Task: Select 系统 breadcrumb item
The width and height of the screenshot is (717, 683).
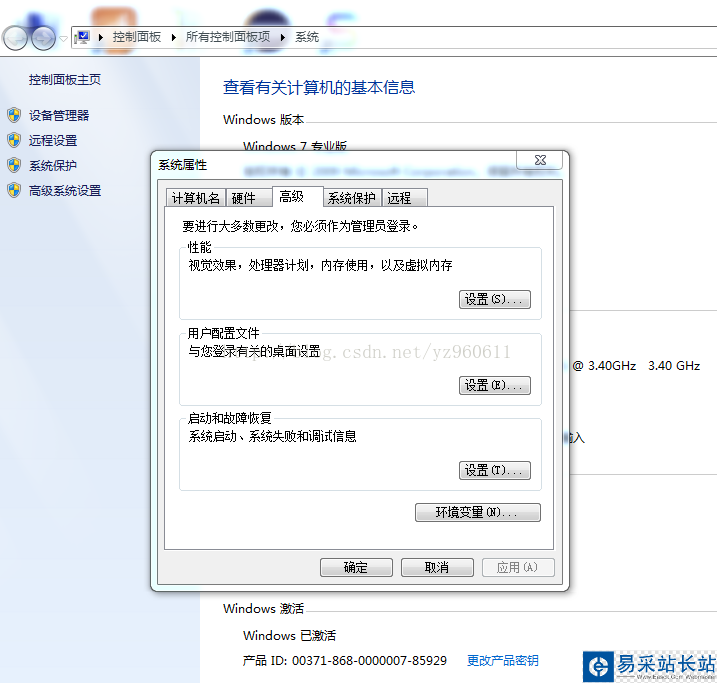Action: pos(307,37)
